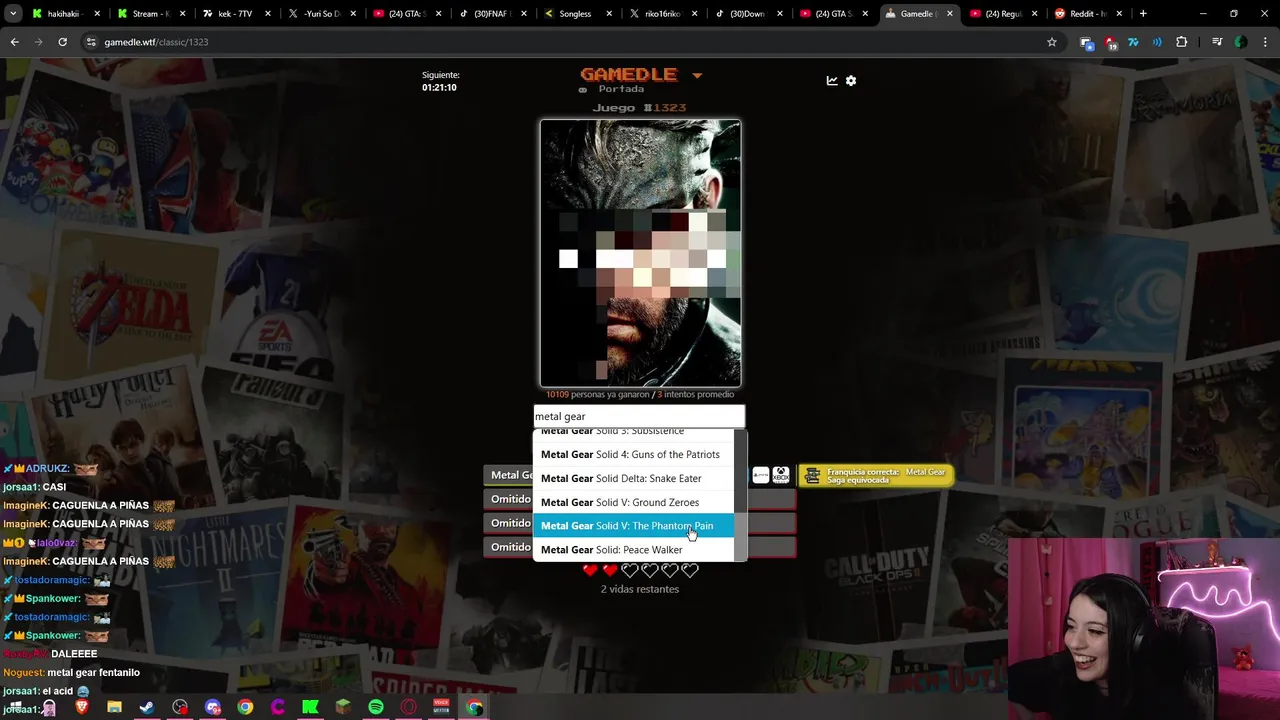Switch to the hakihakii Kick tab

67,14
